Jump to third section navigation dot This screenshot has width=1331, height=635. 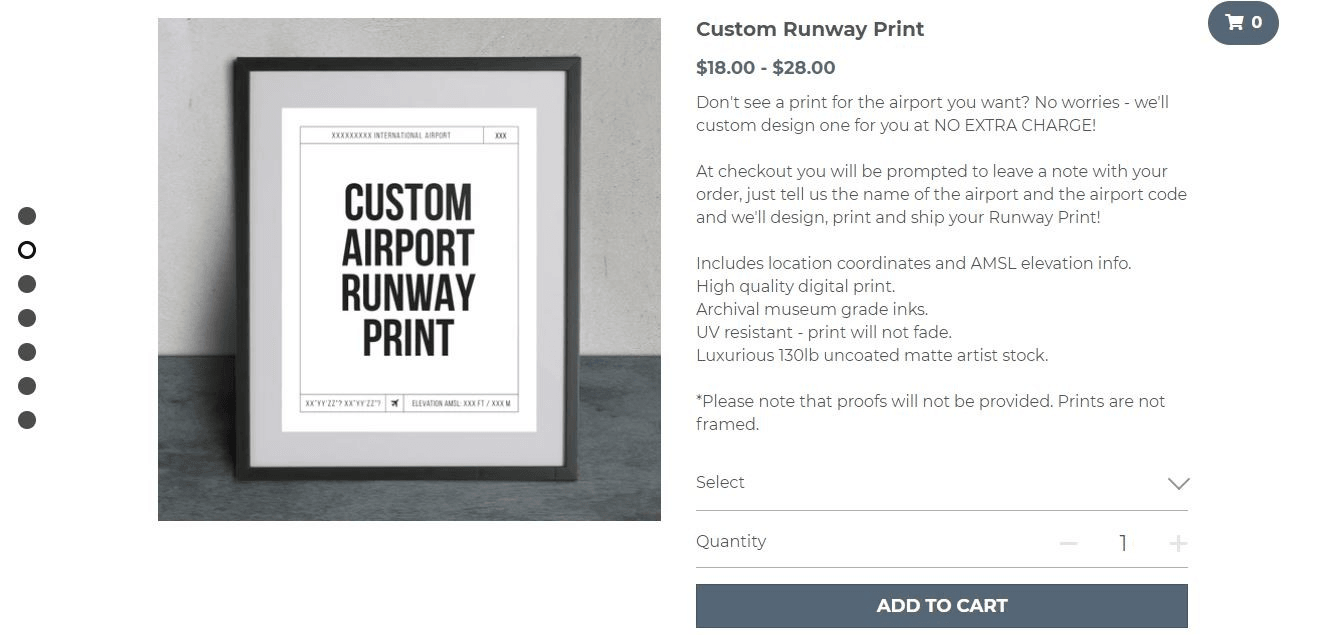tap(27, 284)
